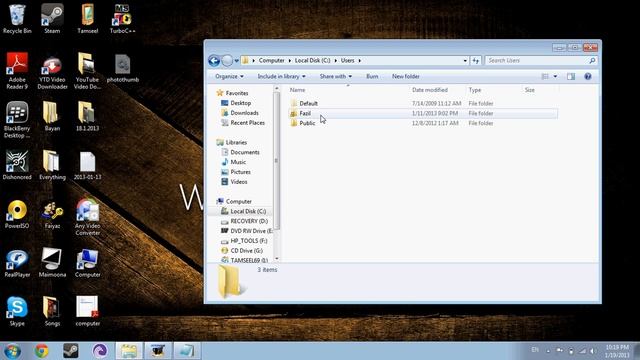Collapse the Favorites group in navigation pane
The height and width of the screenshot is (360, 640).
(x=232, y=93)
